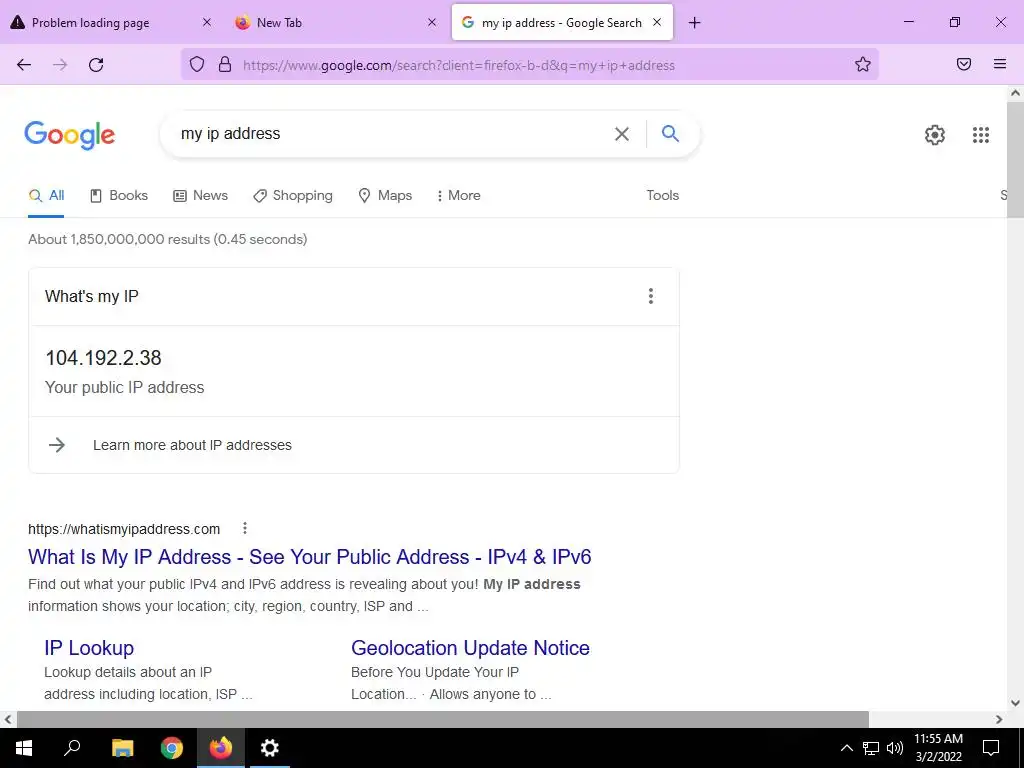Close the Problem loading page tab
Viewport: 1024px width, 768px height.
click(x=207, y=22)
